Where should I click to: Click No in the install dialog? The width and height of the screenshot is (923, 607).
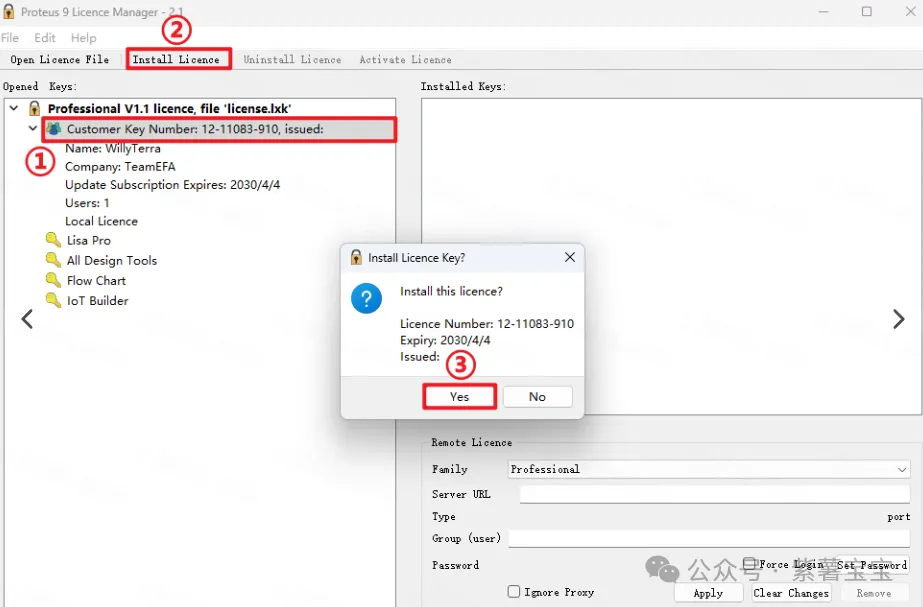[x=537, y=397]
